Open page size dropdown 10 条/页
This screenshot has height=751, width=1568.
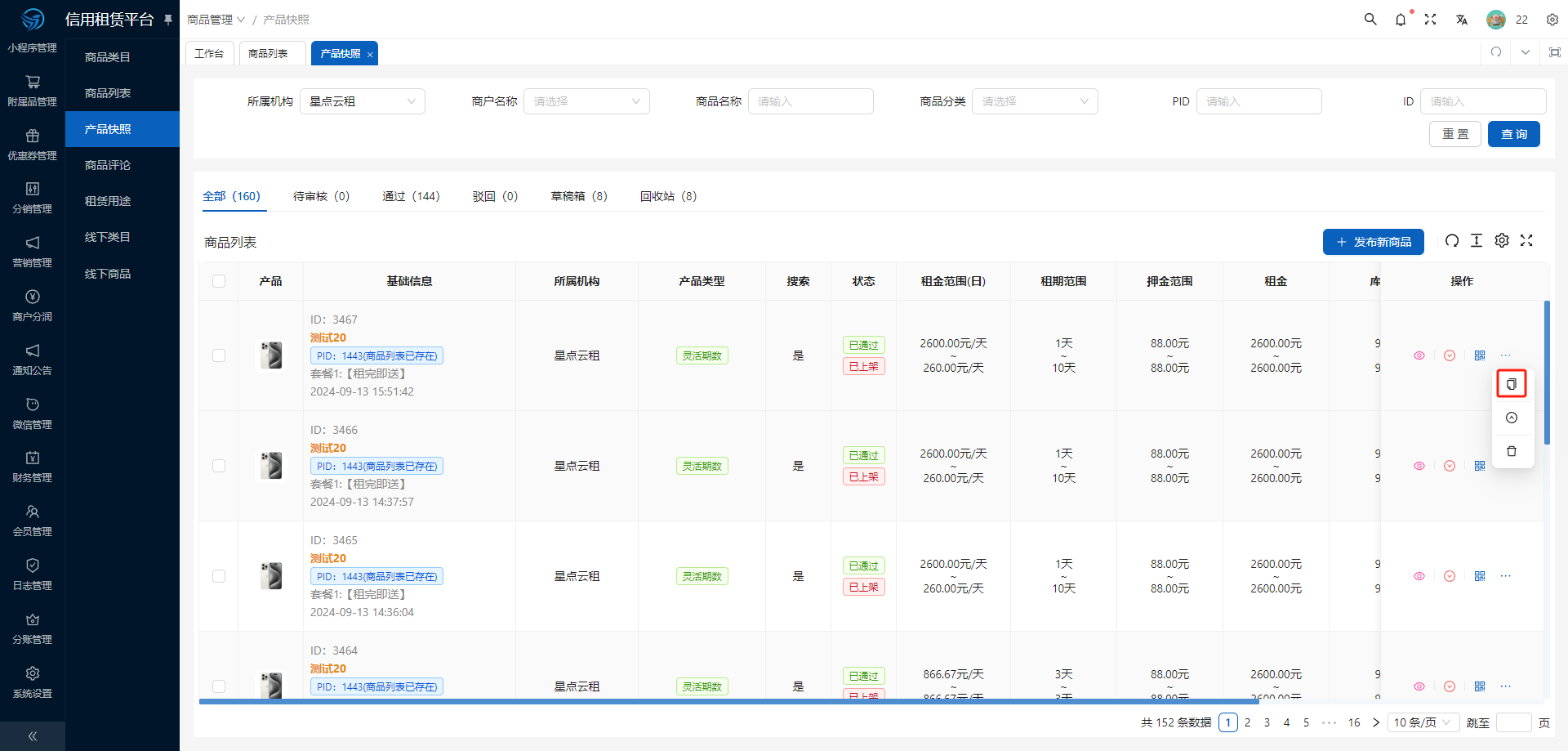click(1423, 722)
